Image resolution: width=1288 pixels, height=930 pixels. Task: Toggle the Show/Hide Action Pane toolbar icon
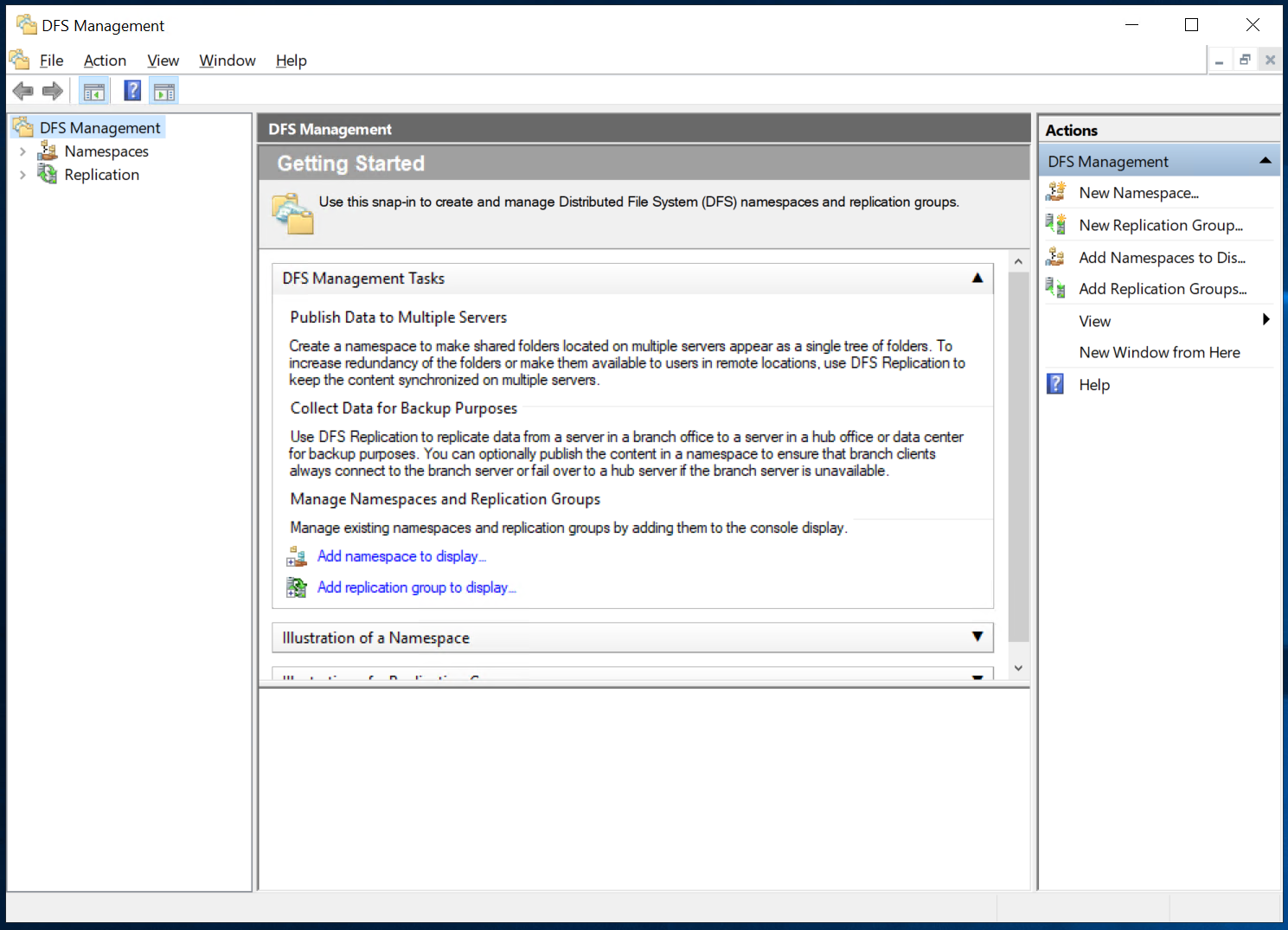[x=163, y=91]
